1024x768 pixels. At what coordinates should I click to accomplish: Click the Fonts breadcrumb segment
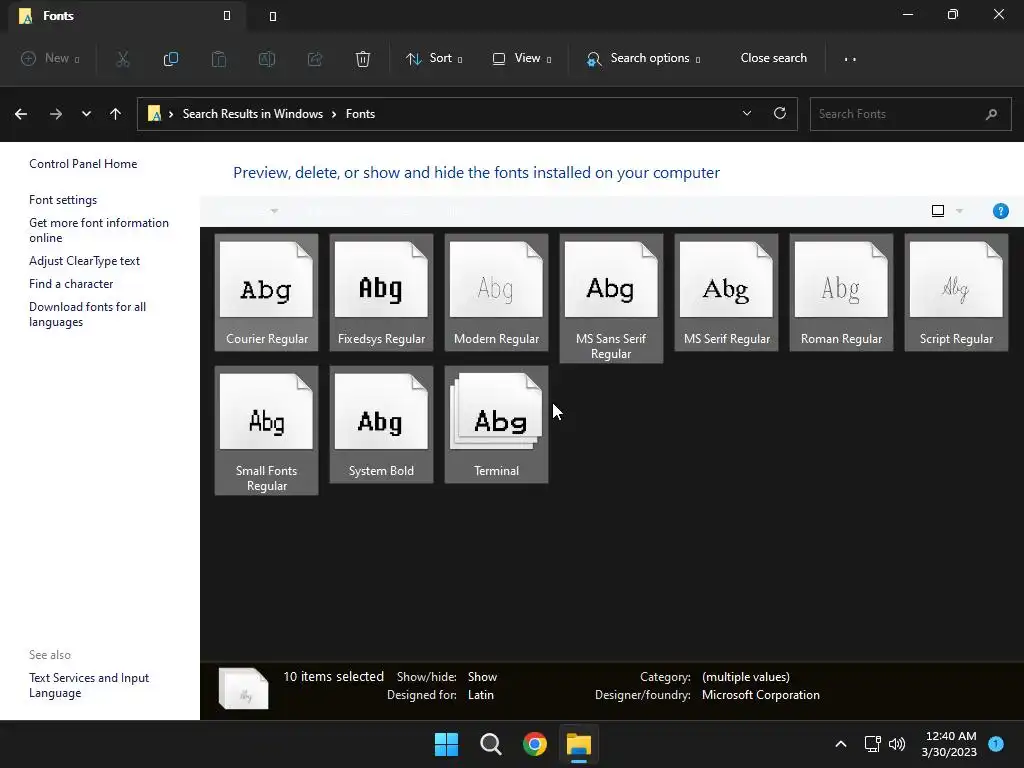click(x=360, y=114)
